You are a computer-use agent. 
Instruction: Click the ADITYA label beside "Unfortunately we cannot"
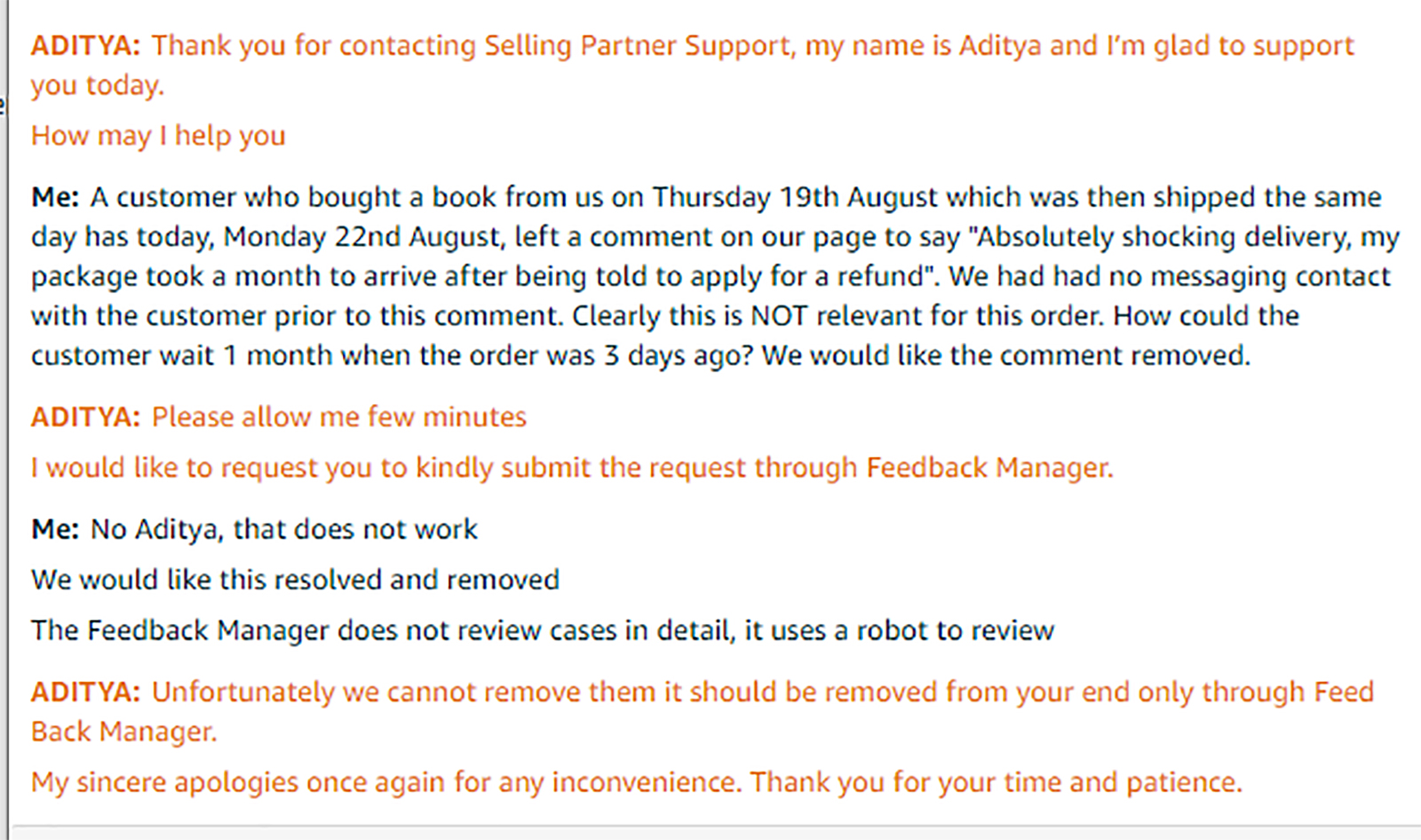pyautogui.click(x=85, y=692)
